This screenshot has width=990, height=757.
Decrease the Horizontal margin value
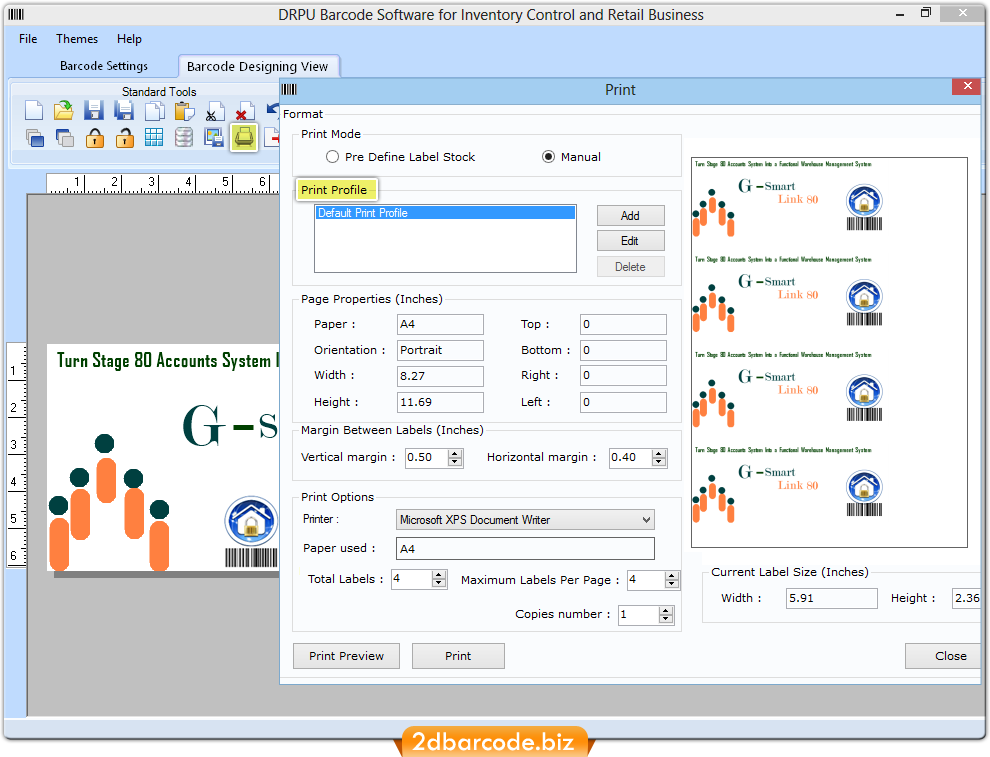tap(659, 462)
